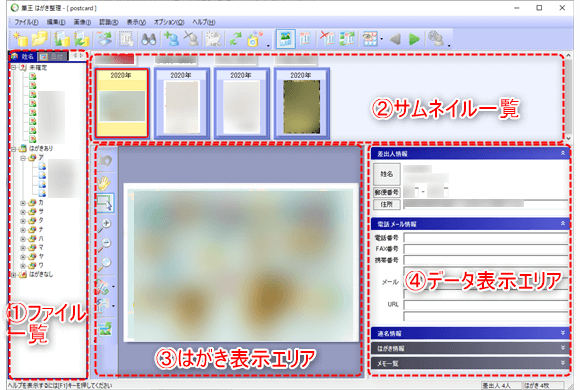Viewport: 580px width, 390px height.
Task: Click the 住所 button
Action: tap(387, 204)
